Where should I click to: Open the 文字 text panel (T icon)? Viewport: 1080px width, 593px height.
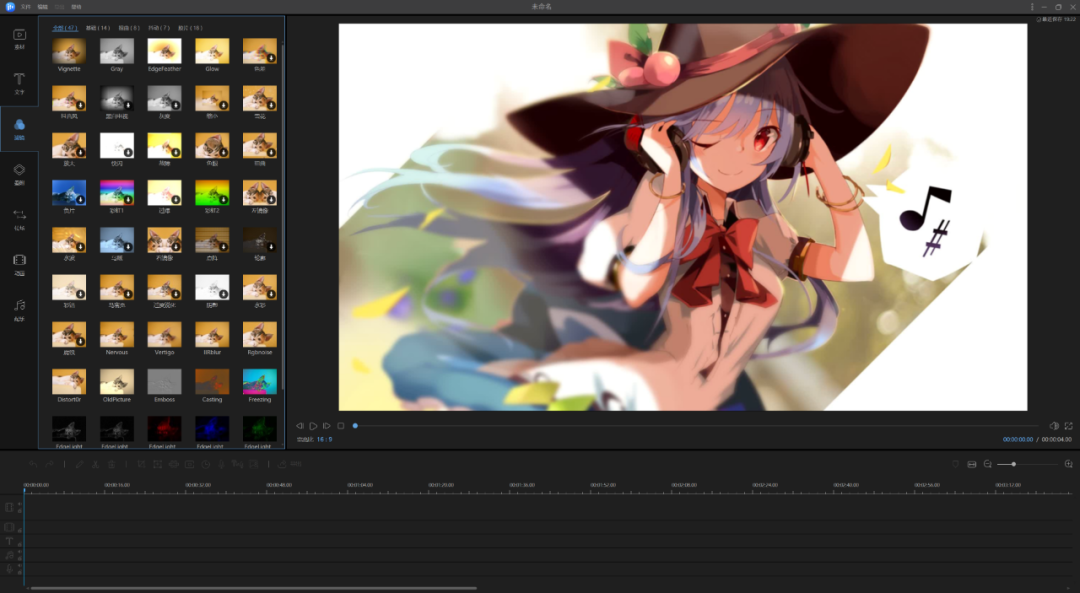[x=19, y=83]
